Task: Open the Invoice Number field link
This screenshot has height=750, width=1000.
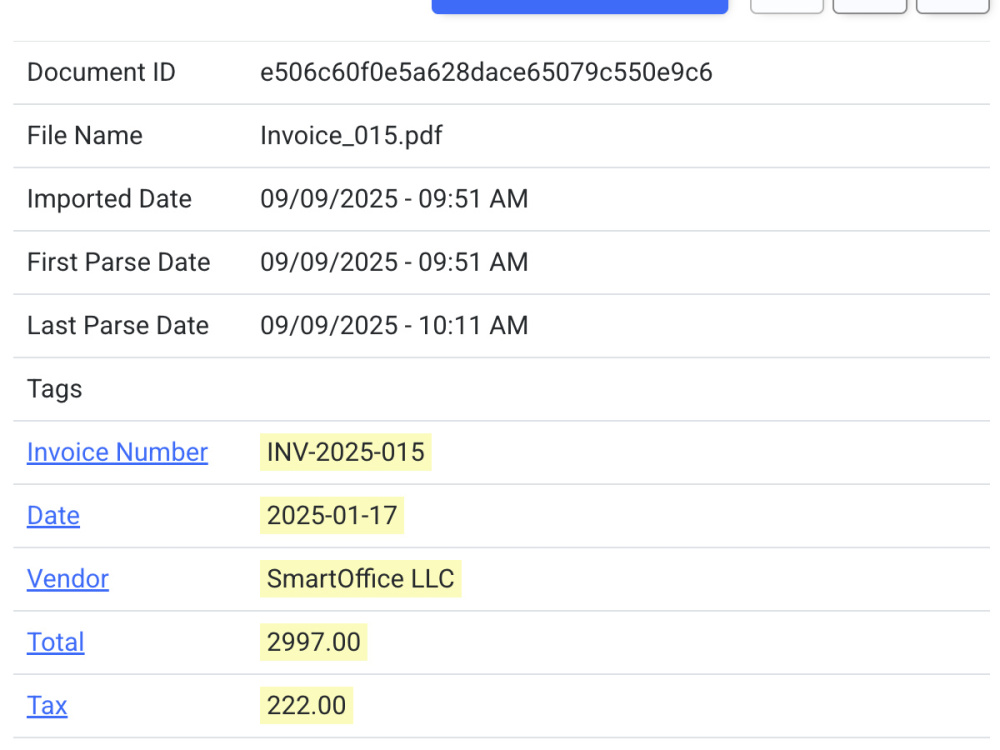Action: point(117,452)
